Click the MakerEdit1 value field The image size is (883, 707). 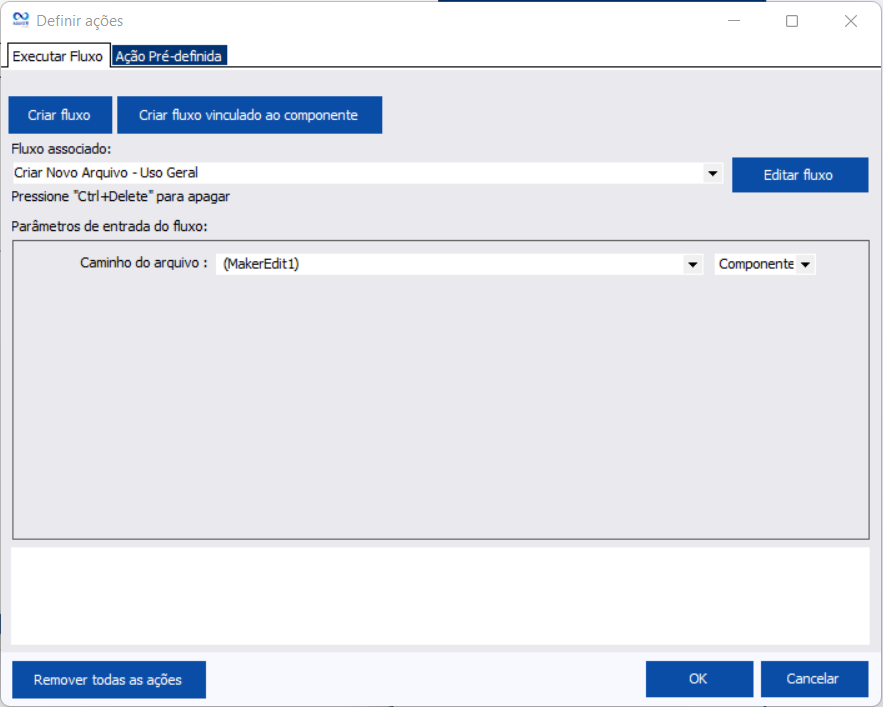click(x=448, y=264)
